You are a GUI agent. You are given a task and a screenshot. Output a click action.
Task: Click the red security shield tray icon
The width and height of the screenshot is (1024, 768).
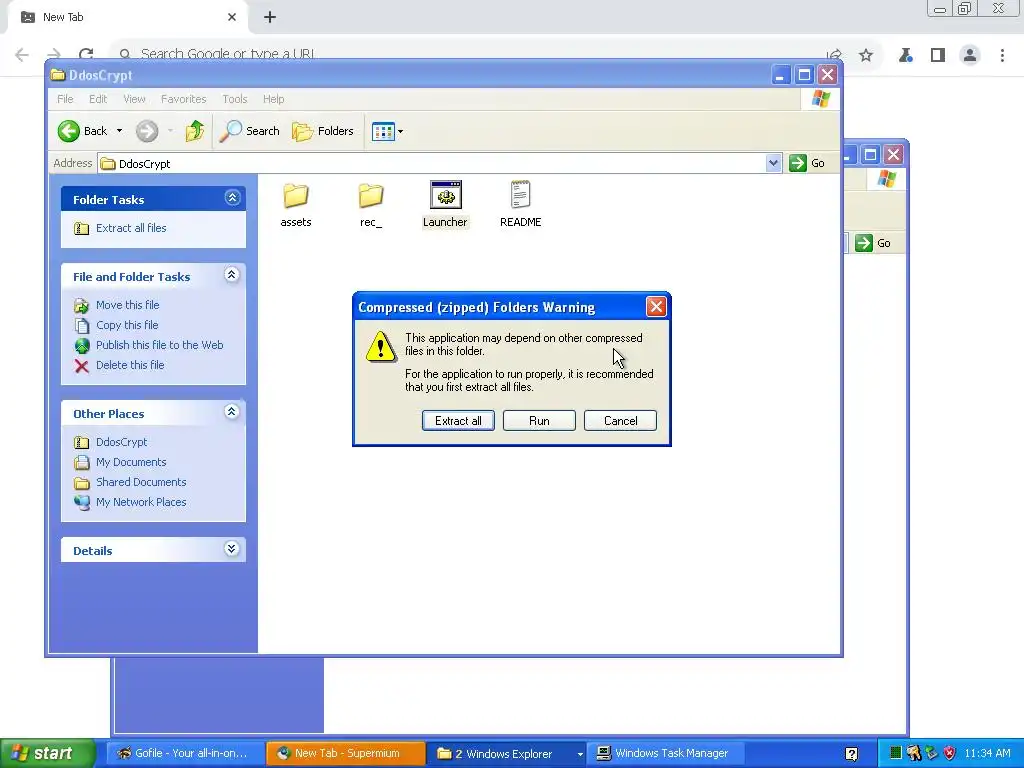tap(950, 754)
